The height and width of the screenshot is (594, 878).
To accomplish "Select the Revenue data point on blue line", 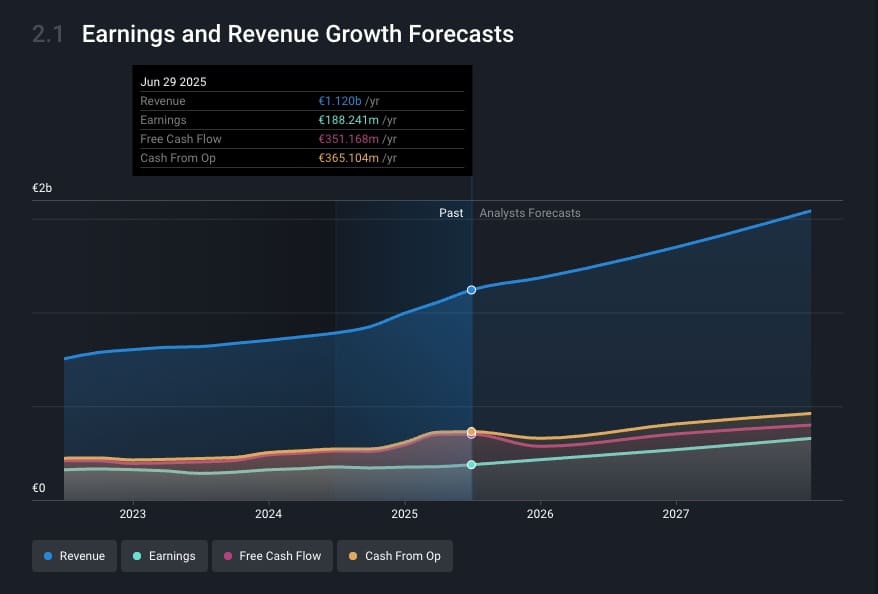I will [x=471, y=290].
